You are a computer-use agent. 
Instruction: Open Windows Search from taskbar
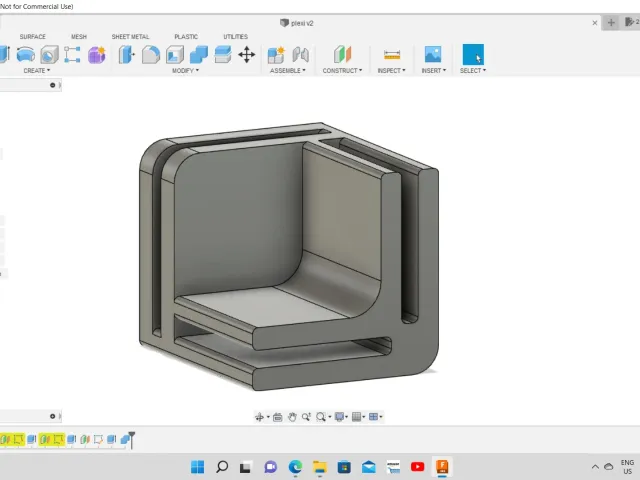(x=222, y=467)
